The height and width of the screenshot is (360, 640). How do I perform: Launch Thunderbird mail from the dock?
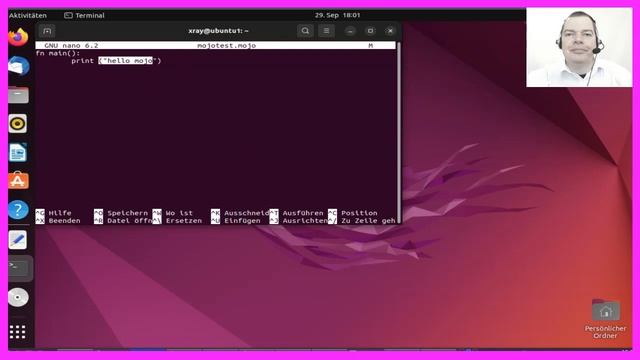(18, 66)
